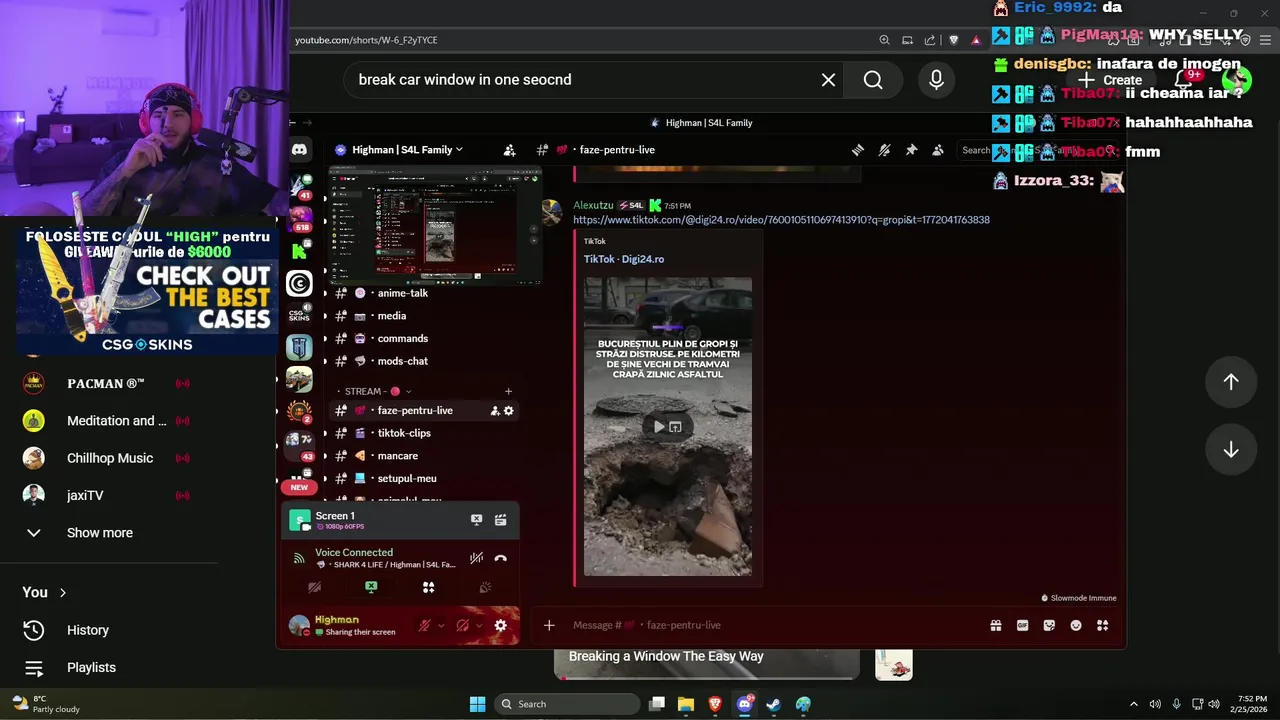Toggle noise suppression in voice panel
Screen dimensions: 1280x720
tap(477, 558)
